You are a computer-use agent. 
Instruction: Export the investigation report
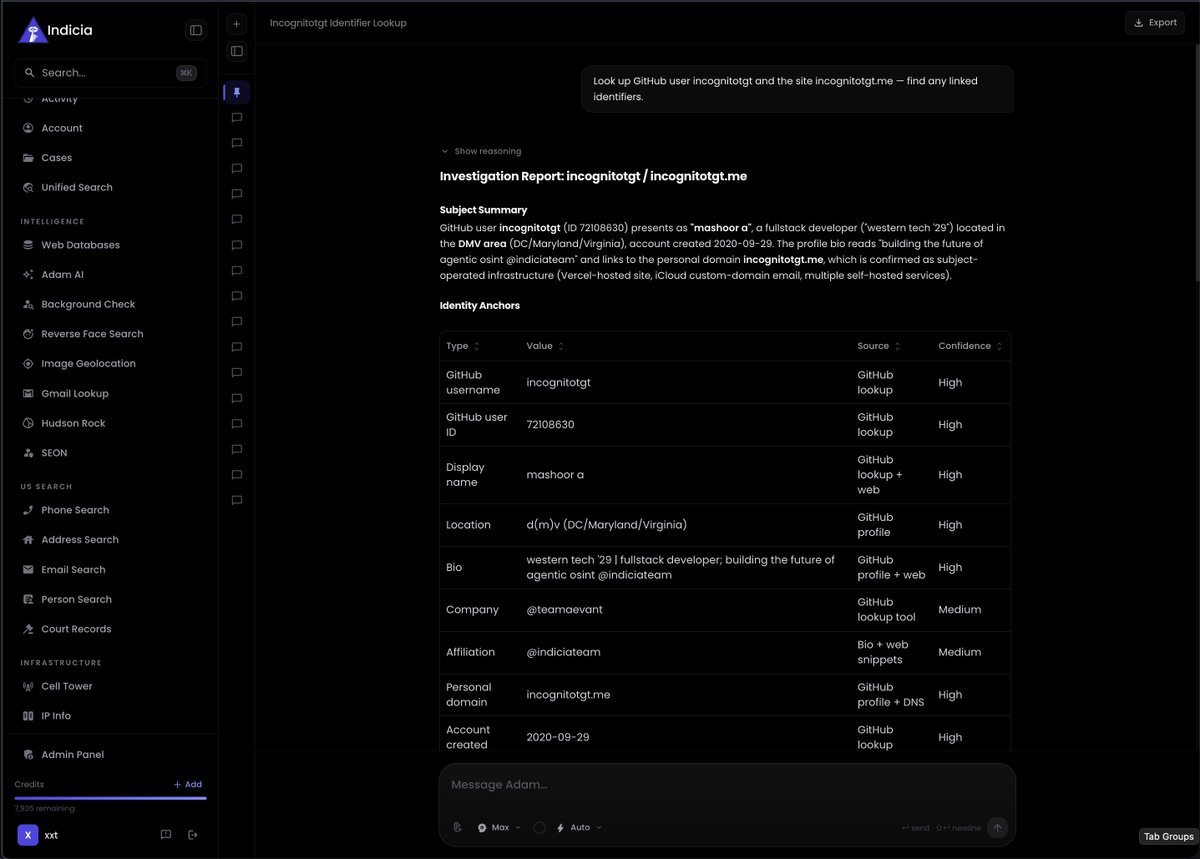click(x=1155, y=22)
